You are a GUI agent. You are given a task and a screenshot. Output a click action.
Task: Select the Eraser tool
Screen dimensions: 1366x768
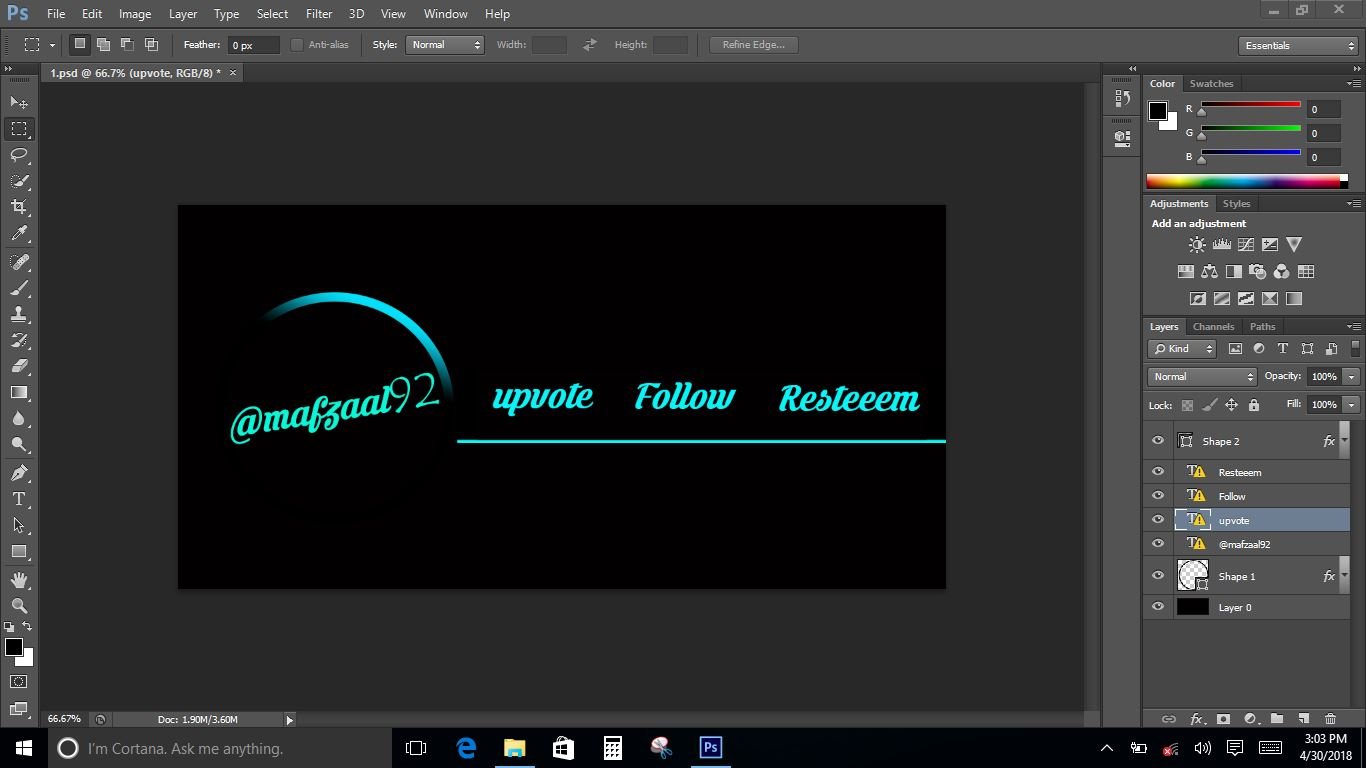(x=19, y=366)
